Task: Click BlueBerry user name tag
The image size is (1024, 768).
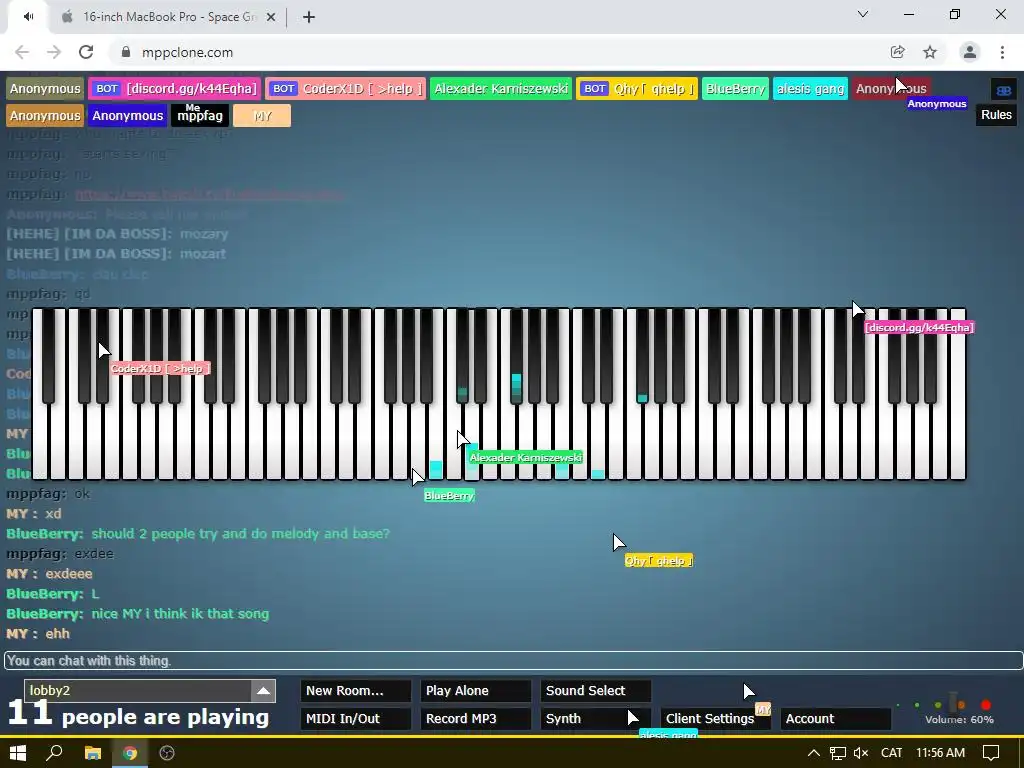Action: click(735, 89)
